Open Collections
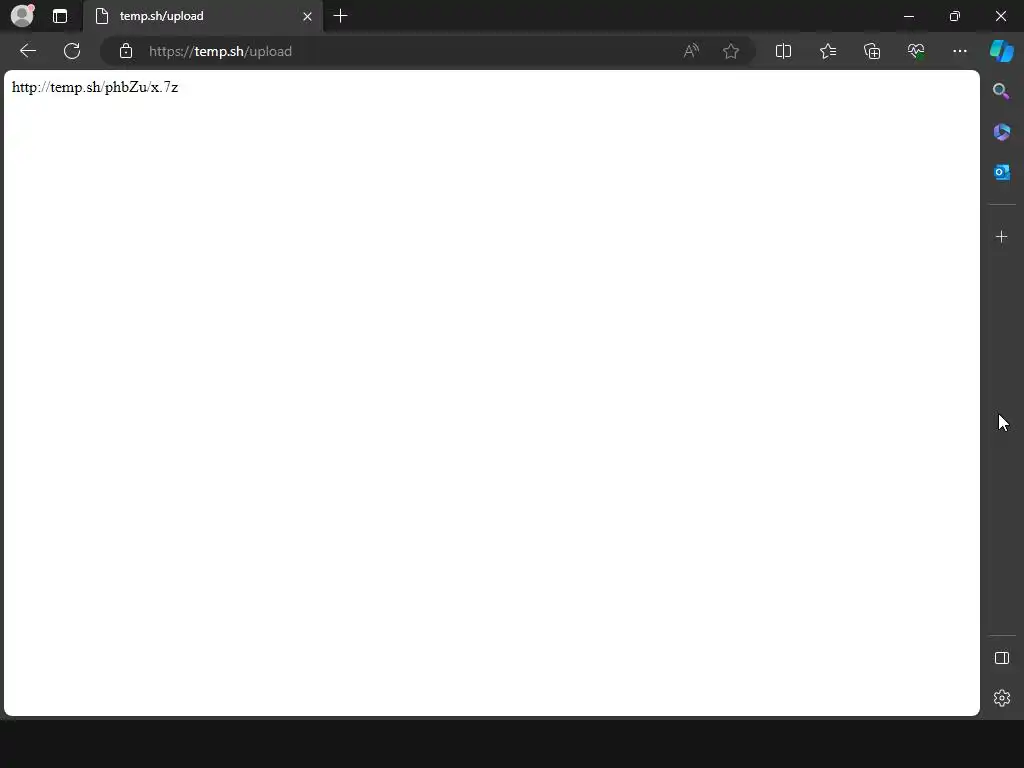 tap(872, 51)
